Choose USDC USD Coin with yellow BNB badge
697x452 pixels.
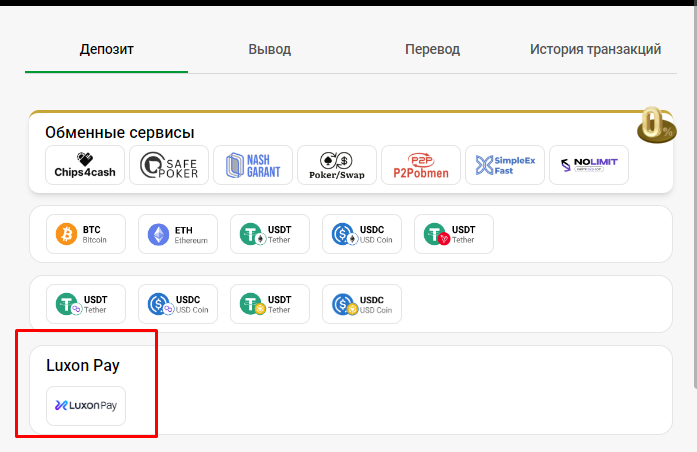pyautogui.click(x=362, y=304)
